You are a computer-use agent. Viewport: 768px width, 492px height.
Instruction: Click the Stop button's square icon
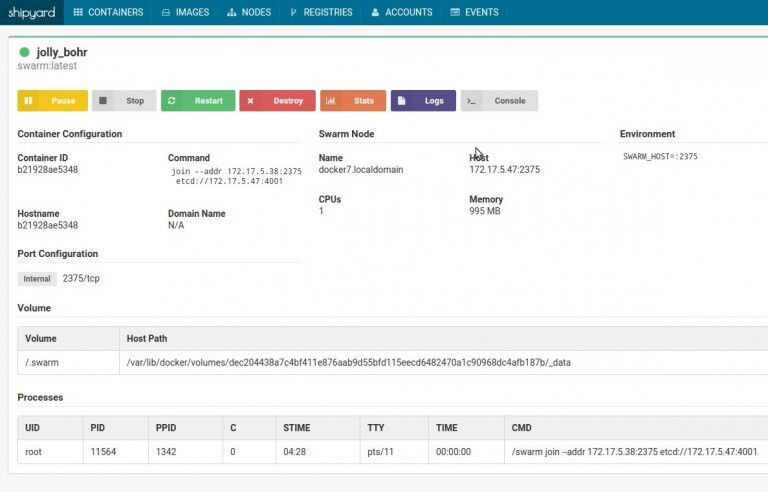(x=103, y=100)
